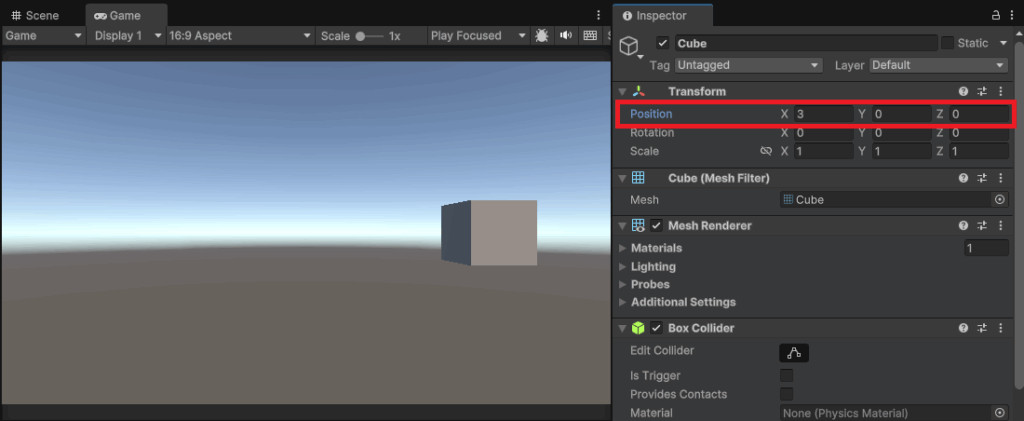Viewport: 1024px width, 421px height.
Task: Expand the Additional Settings section
Action: (622, 302)
